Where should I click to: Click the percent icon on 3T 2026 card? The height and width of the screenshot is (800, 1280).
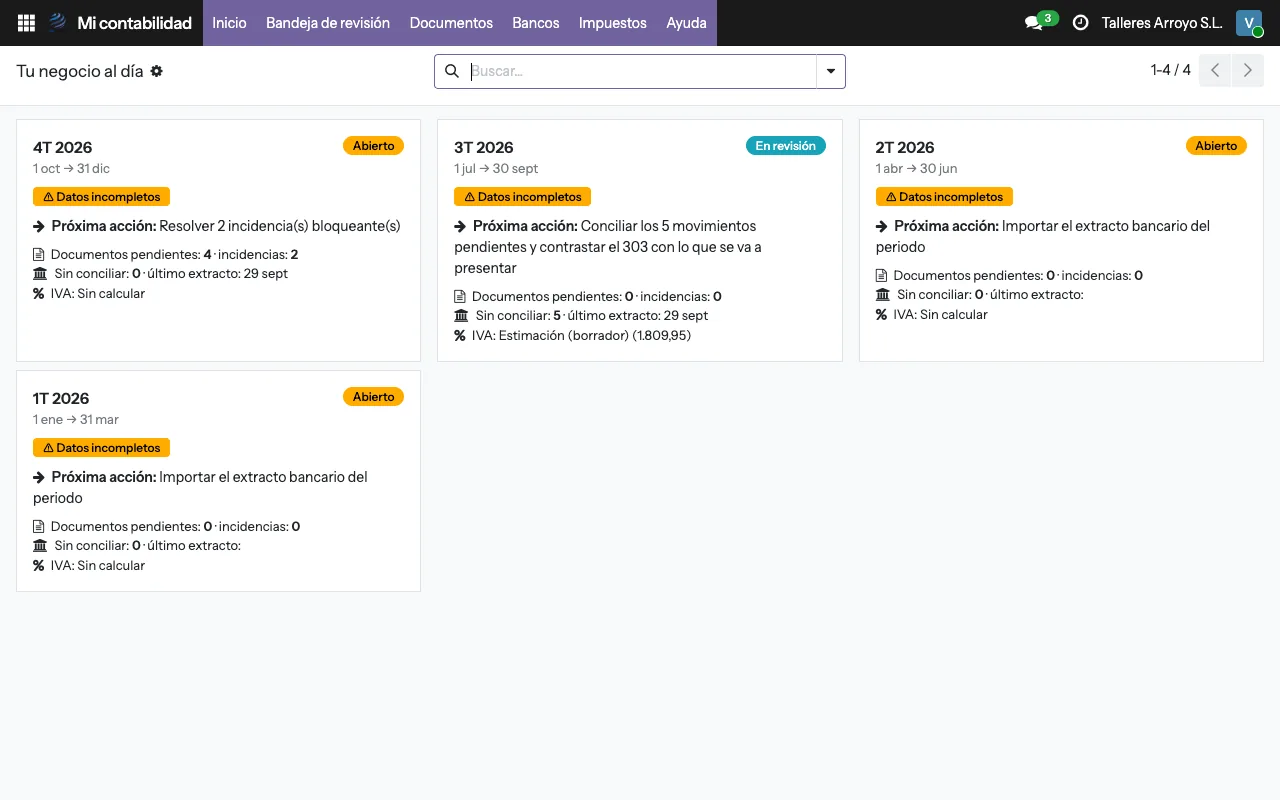point(460,336)
